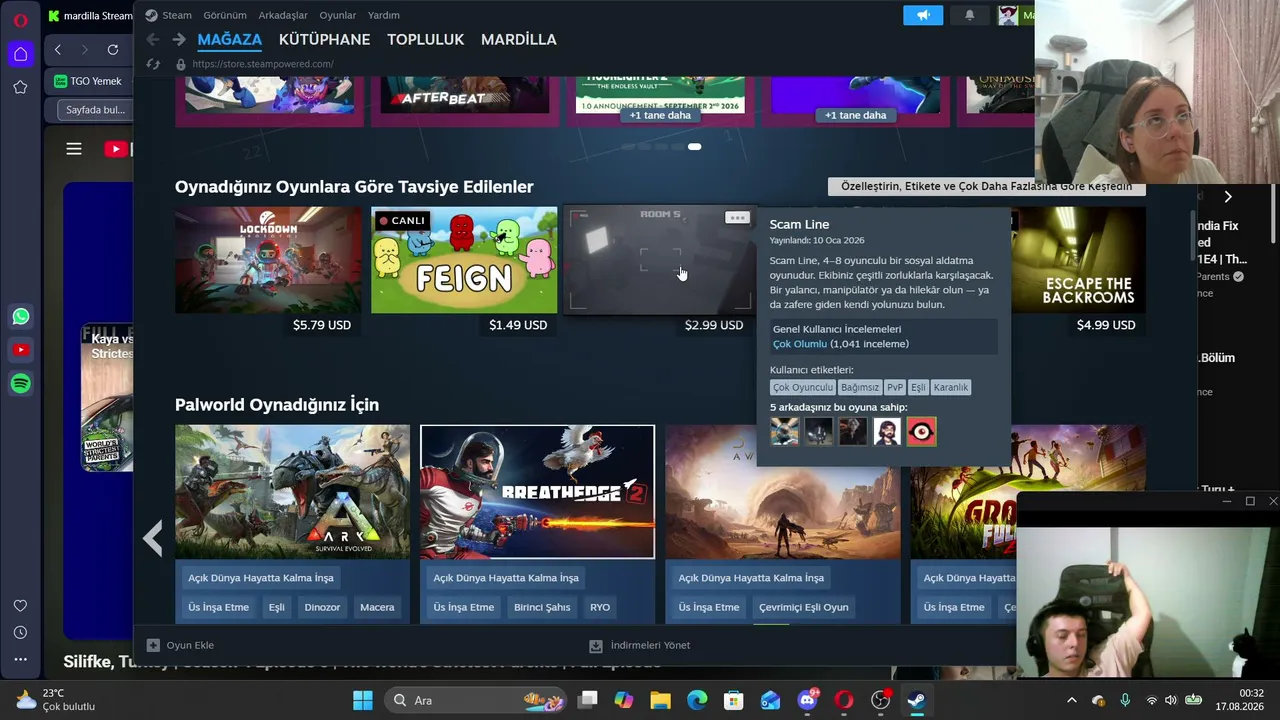Open Discord from the taskbar
1280x720 pixels.
(808, 700)
